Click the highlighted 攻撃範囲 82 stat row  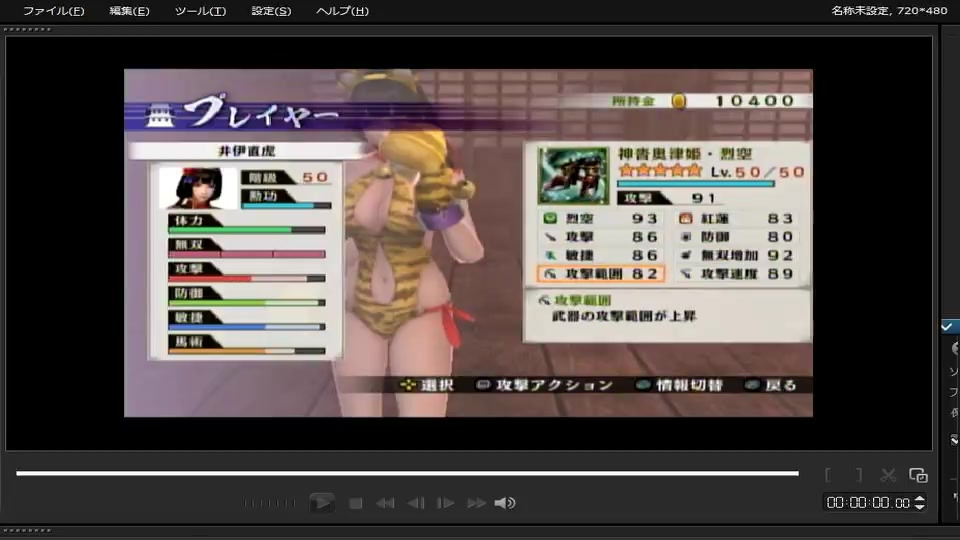tap(600, 274)
